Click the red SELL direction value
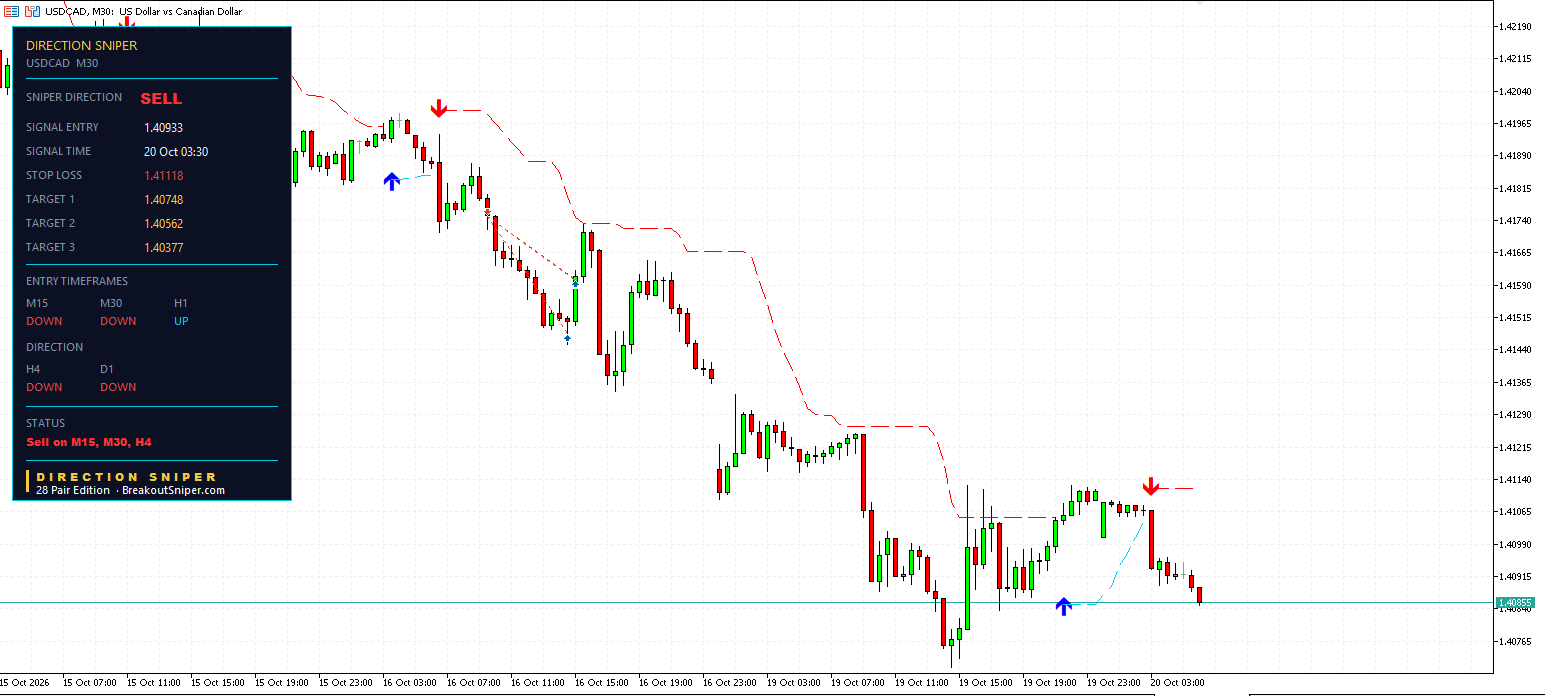Image resolution: width=1545 pixels, height=696 pixels. [161, 98]
